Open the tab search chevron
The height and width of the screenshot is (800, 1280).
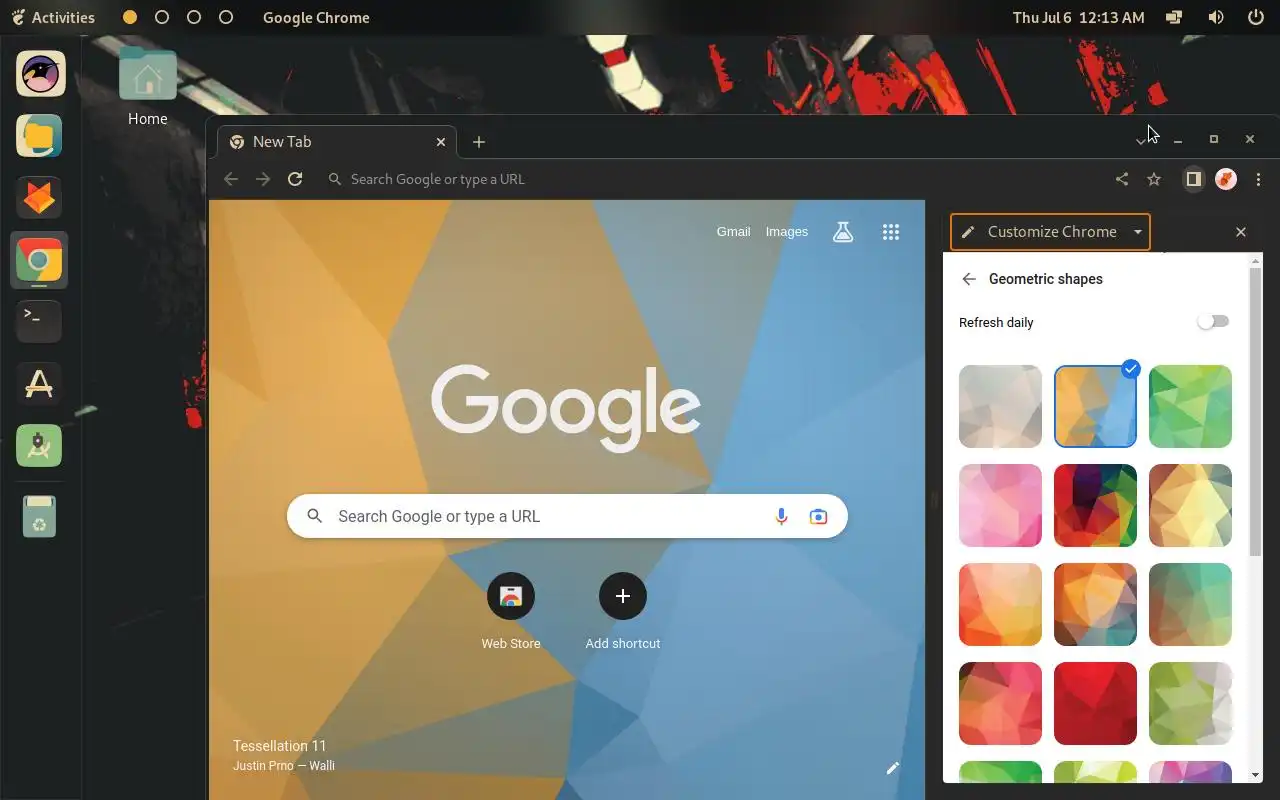pyautogui.click(x=1140, y=142)
